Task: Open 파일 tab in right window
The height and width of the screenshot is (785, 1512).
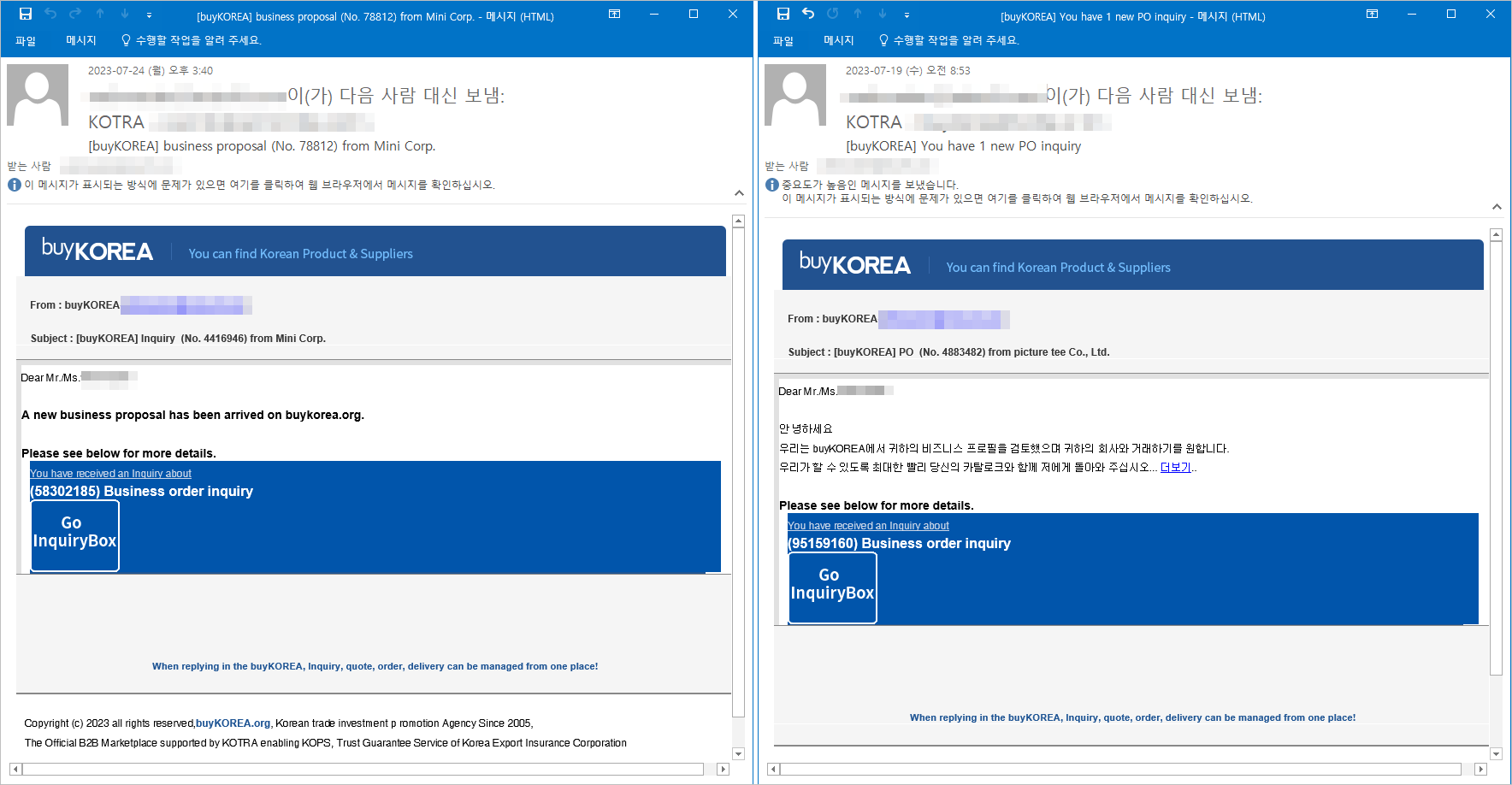Action: [783, 40]
